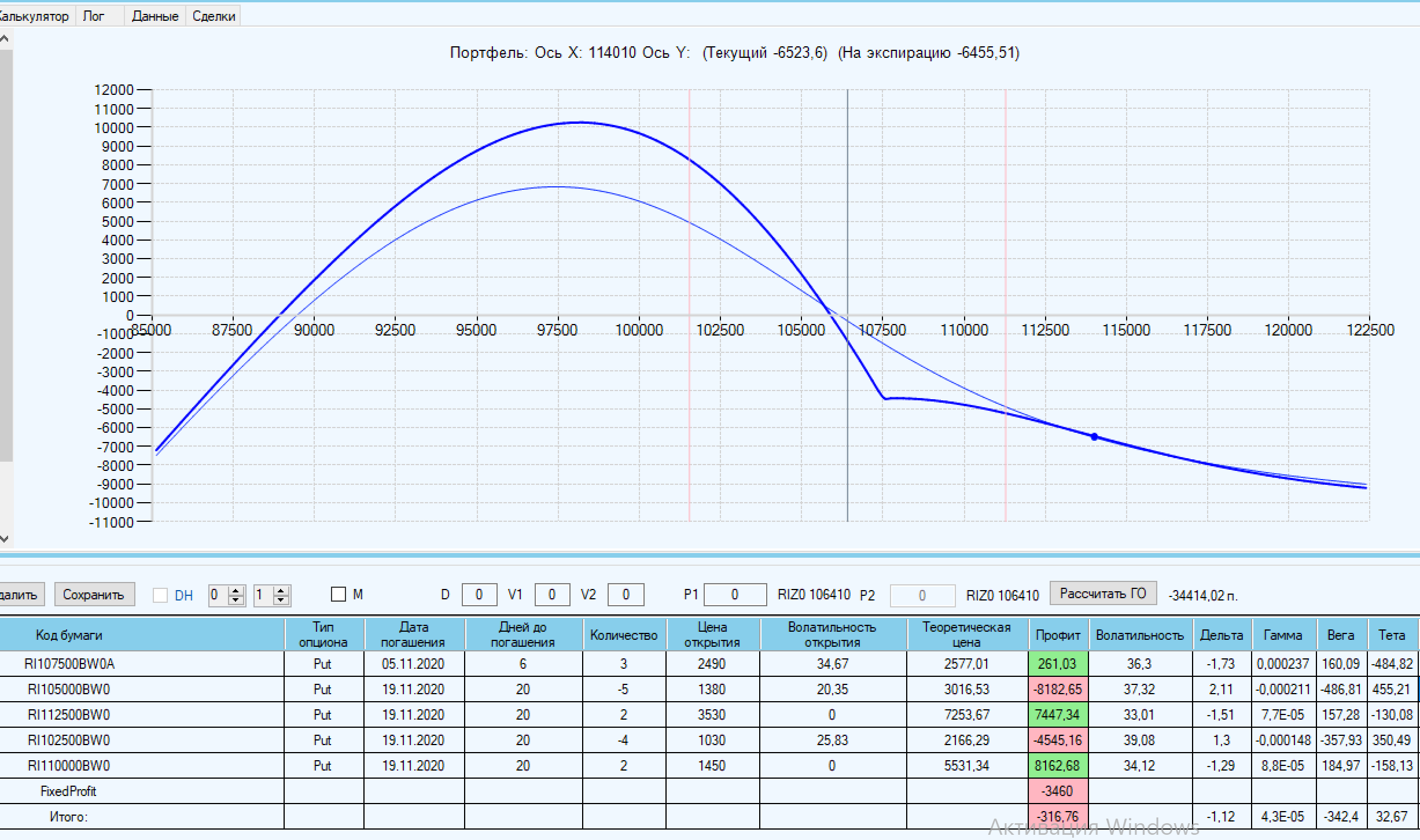1420x840 pixels.
Task: Click the P1 input field
Action: (734, 595)
